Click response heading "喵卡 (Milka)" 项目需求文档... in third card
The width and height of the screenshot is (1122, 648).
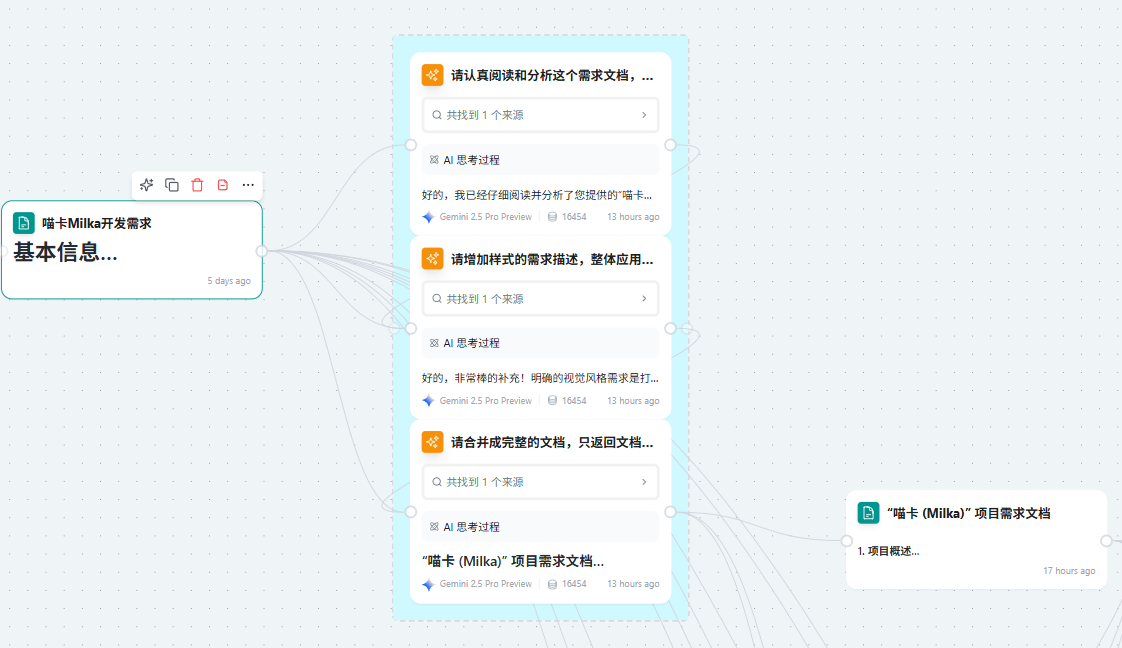click(x=512, y=561)
